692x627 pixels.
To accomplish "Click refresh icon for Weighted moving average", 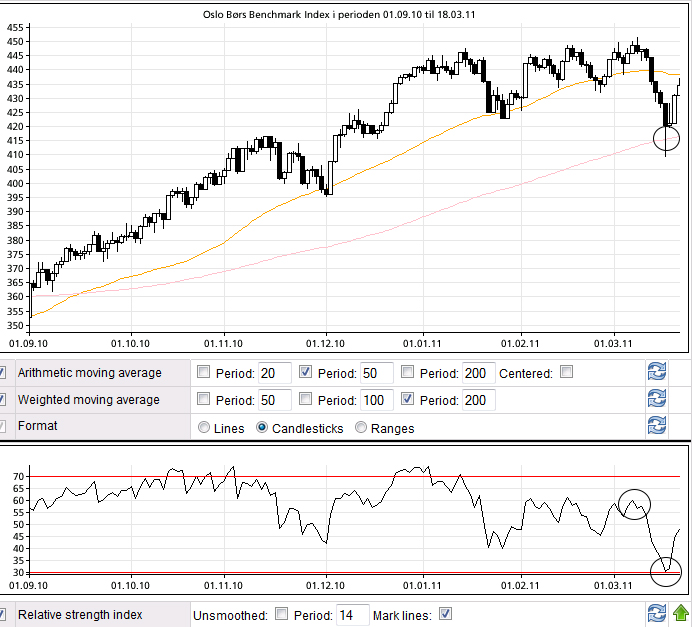I will click(x=657, y=400).
